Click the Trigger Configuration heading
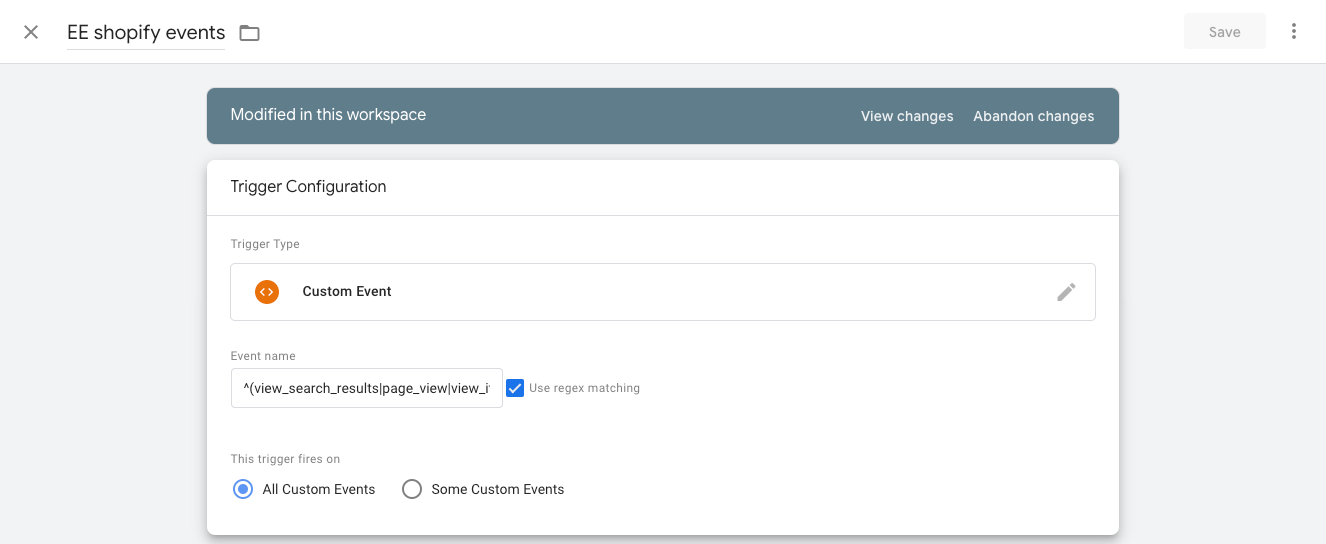Image resolution: width=1326 pixels, height=544 pixels. coord(308,186)
